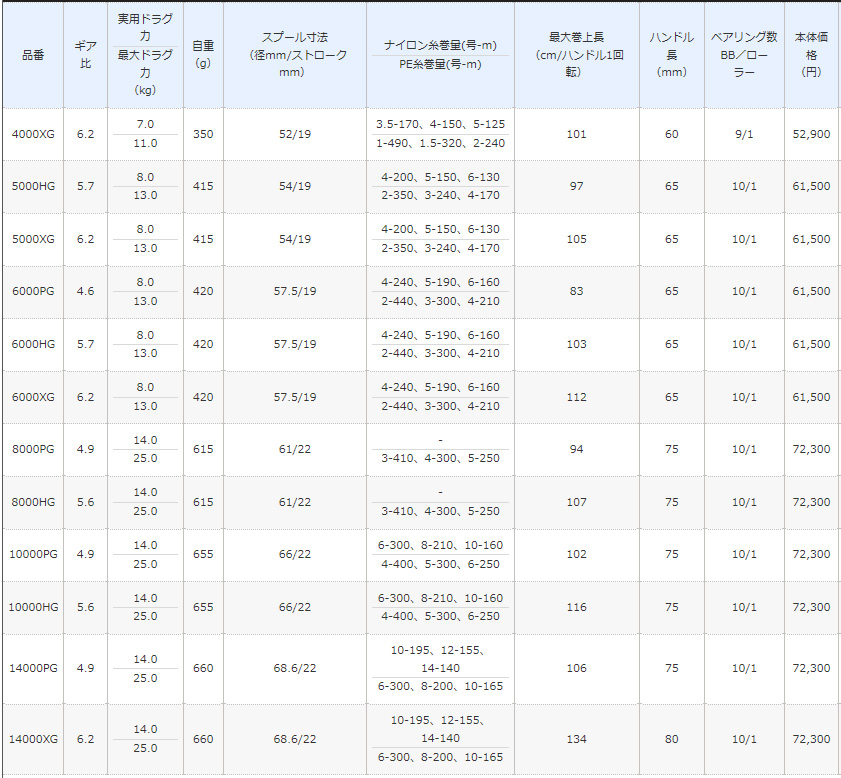The height and width of the screenshot is (778, 841).
Task: Click the 107 retrieve length value
Action: point(577,502)
